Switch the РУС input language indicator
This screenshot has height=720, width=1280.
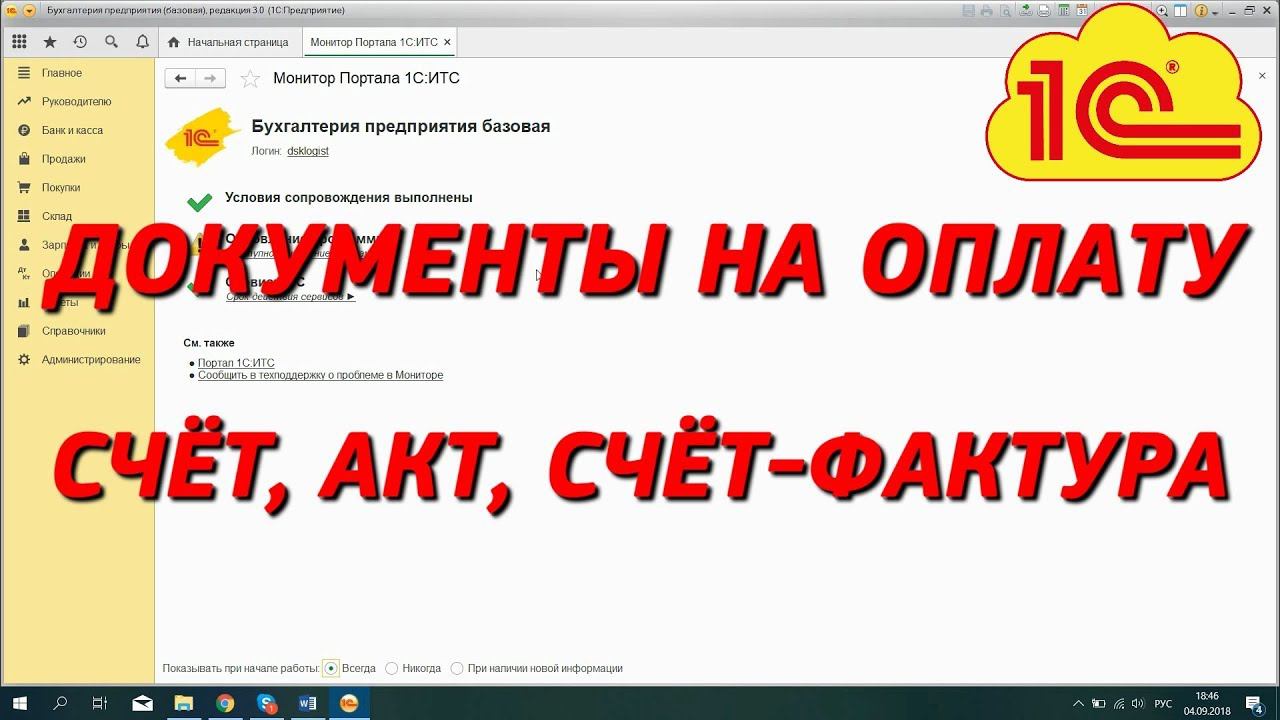[x=1163, y=703]
